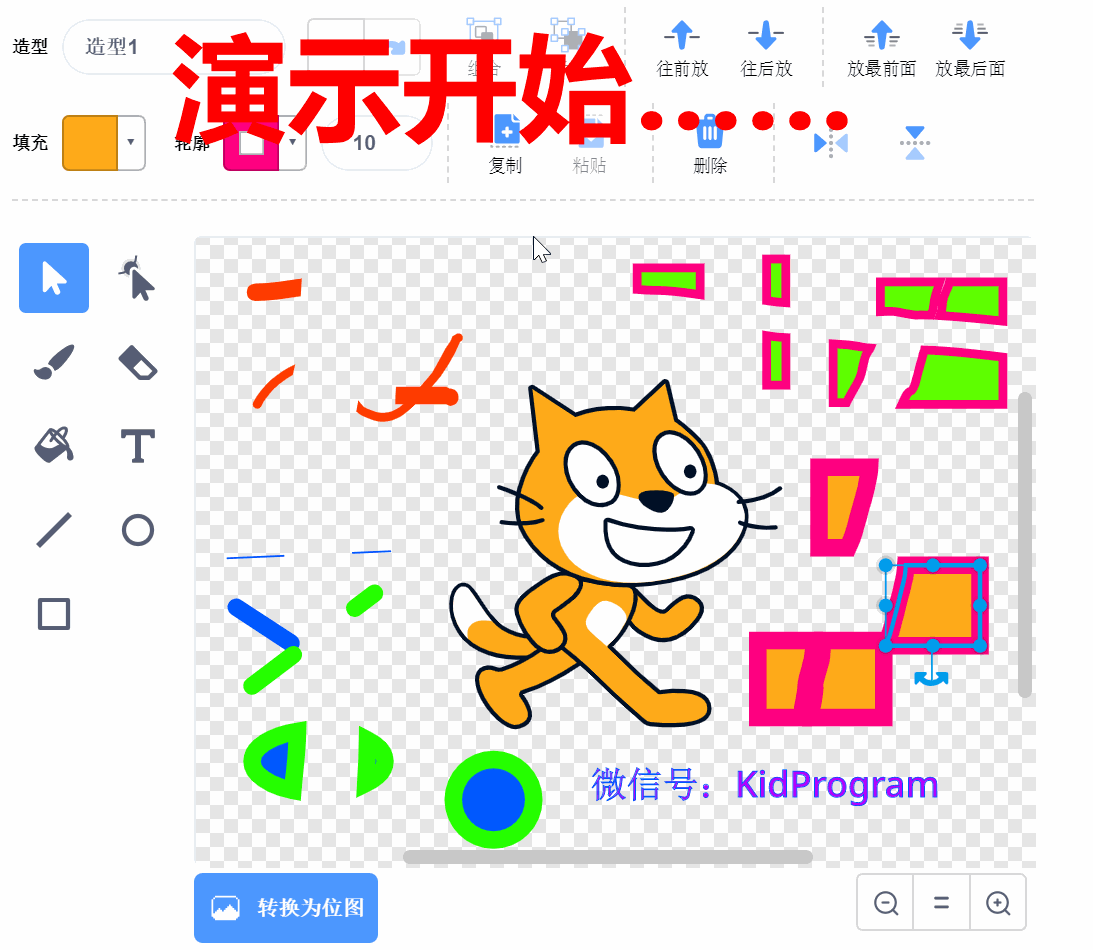The image size is (1093, 950).
Task: Click the horizontal canvas scrollbar
Action: (608, 857)
